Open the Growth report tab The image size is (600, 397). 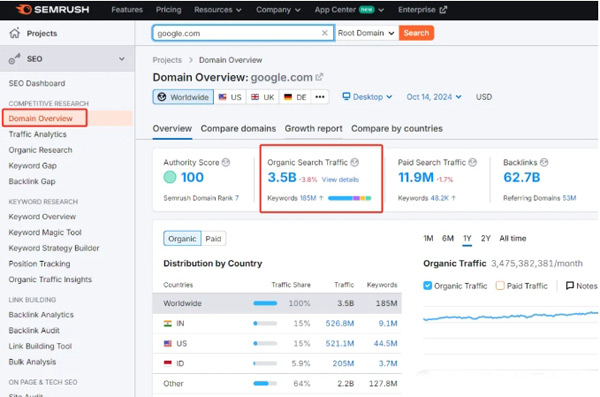(313, 129)
